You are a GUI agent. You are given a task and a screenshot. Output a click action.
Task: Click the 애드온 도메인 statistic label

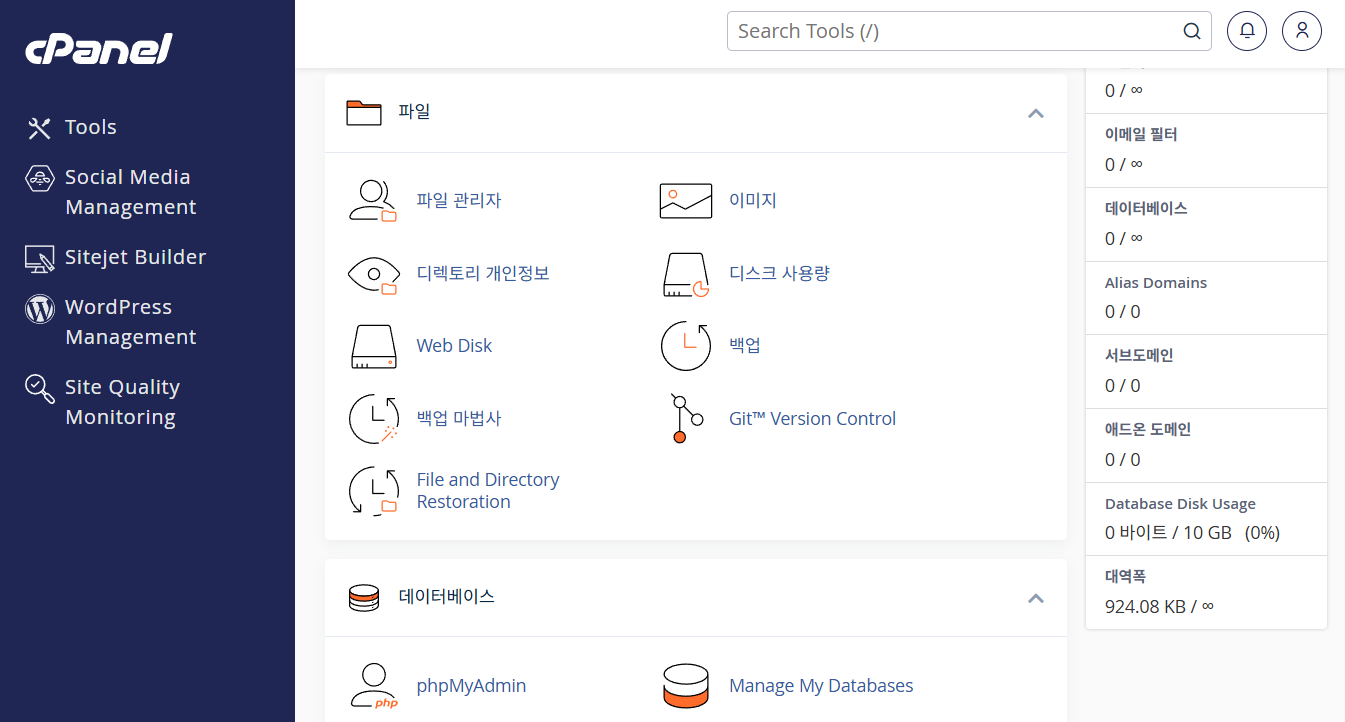click(x=1148, y=429)
